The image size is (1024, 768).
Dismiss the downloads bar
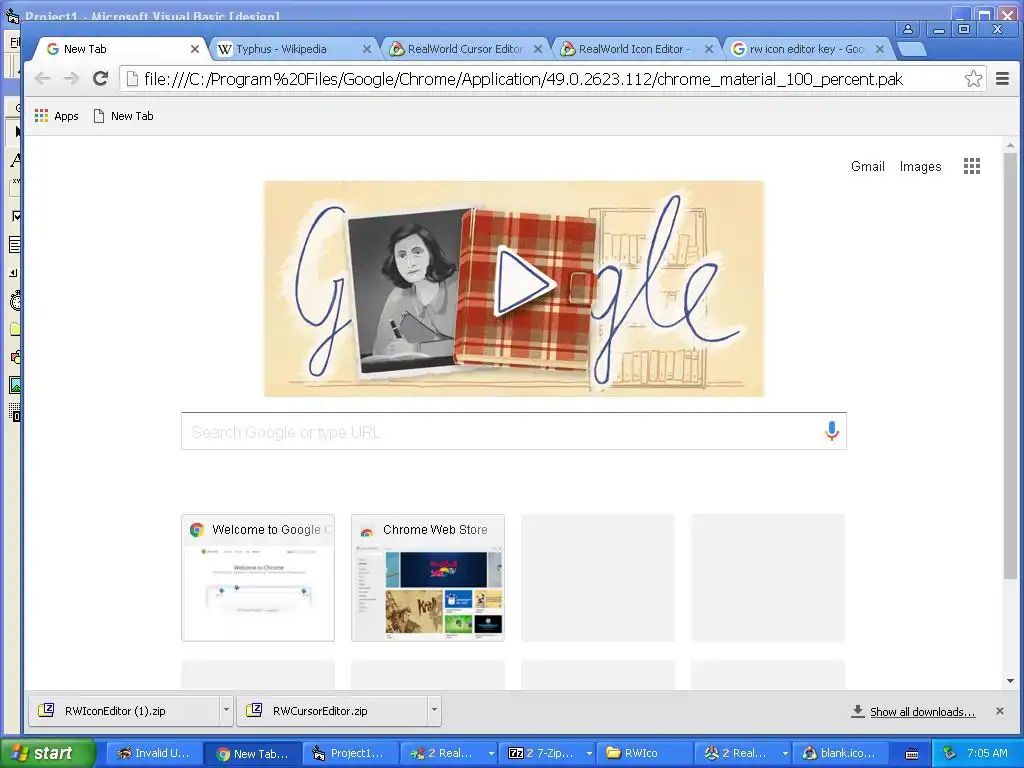(x=1000, y=711)
